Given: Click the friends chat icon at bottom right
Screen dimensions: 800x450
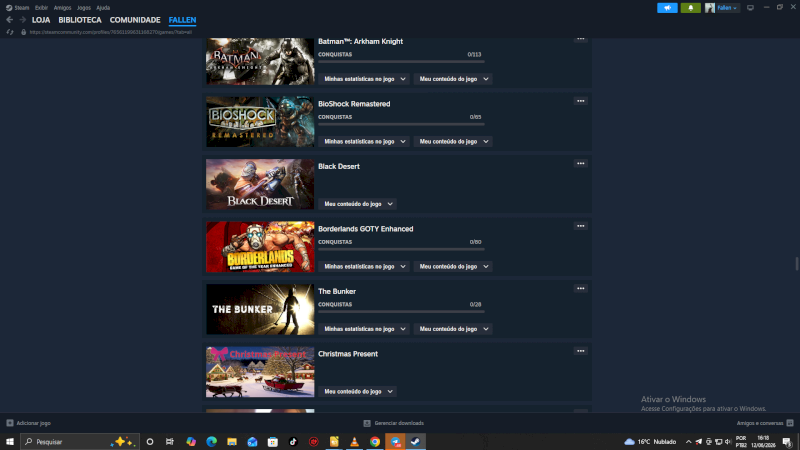Looking at the screenshot, I should (790, 423).
